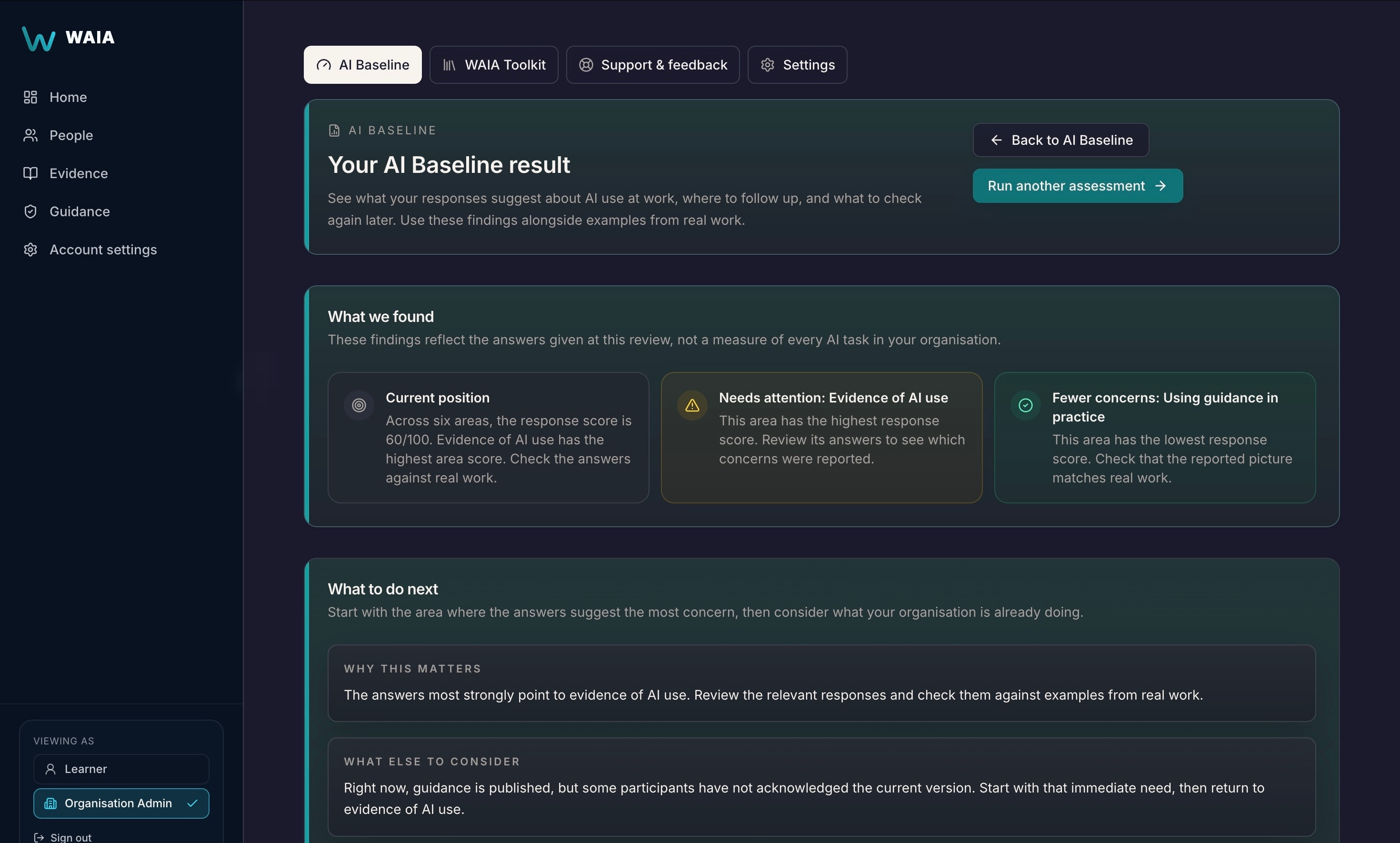This screenshot has width=1400, height=843.
Task: Open Home via its grid icon
Action: [30, 97]
